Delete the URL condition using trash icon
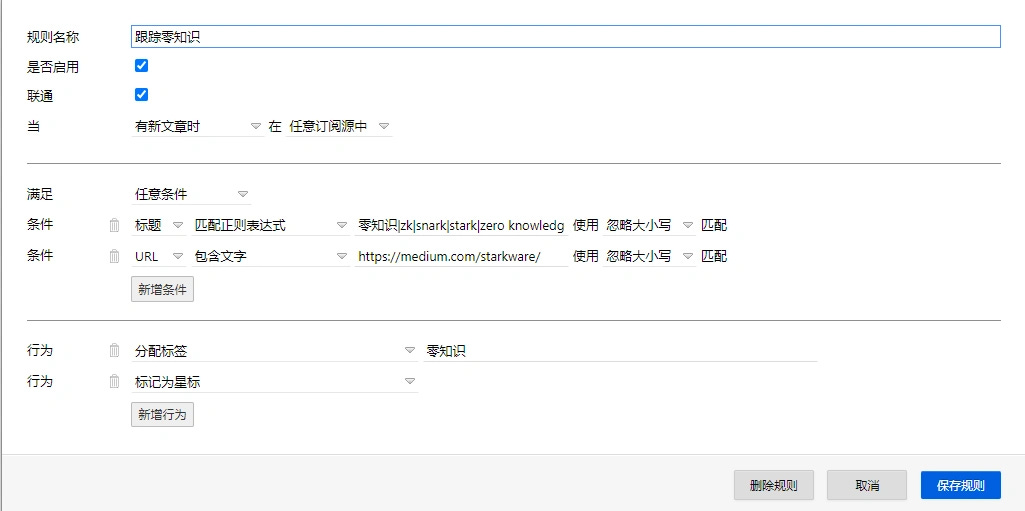 pos(114,257)
